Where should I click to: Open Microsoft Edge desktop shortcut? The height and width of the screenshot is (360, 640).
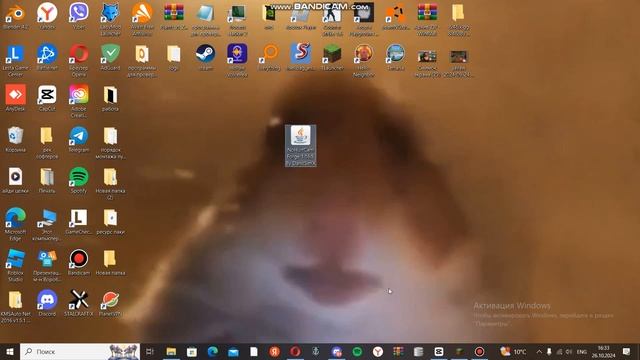click(x=16, y=224)
